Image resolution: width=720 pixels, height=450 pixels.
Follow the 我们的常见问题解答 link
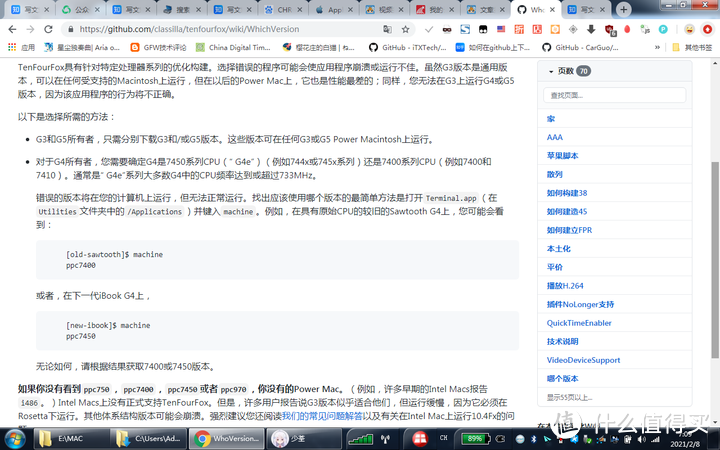click(x=322, y=416)
